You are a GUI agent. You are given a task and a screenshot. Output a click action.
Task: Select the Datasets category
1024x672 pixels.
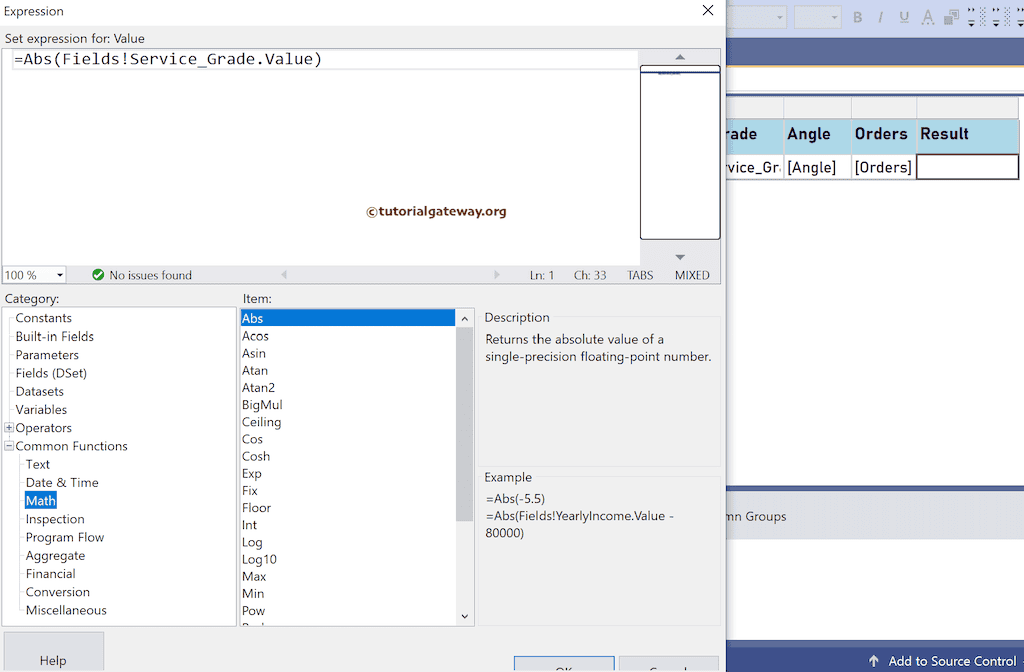[40, 391]
